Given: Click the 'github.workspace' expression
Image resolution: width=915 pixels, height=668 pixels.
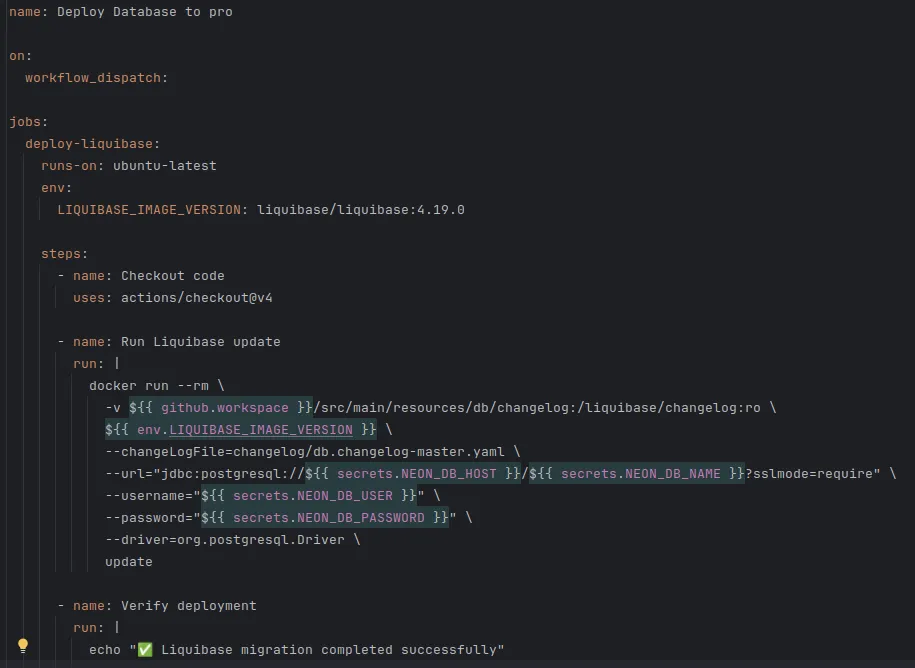Looking at the screenshot, I should (225, 408).
